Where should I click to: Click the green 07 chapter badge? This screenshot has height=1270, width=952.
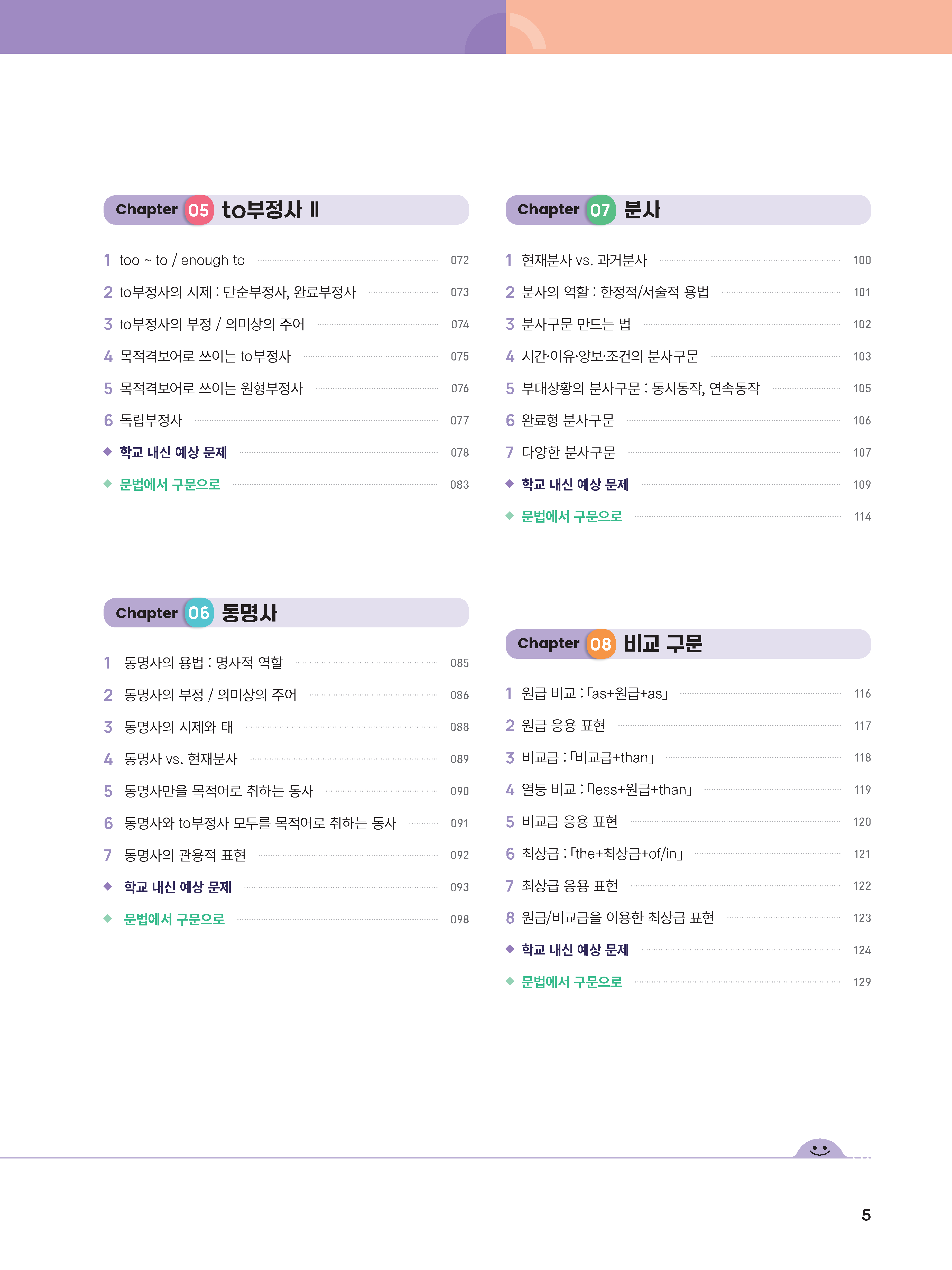coord(600,210)
